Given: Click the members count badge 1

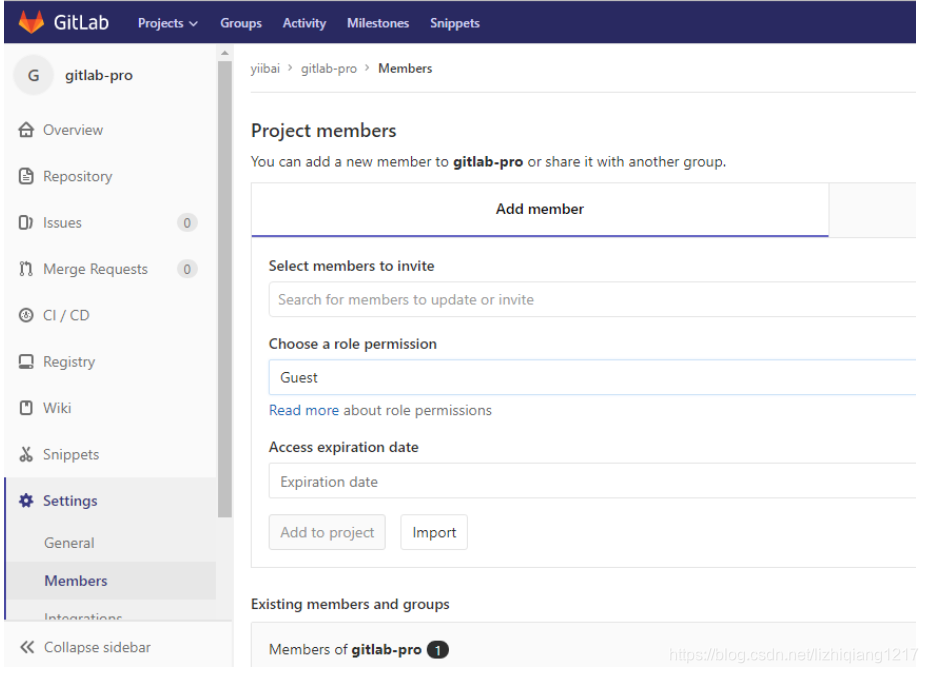Looking at the screenshot, I should (438, 650).
